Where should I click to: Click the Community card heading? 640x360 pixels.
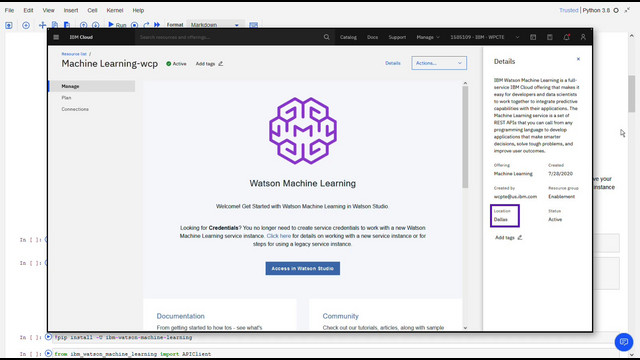pyautogui.click(x=340, y=316)
